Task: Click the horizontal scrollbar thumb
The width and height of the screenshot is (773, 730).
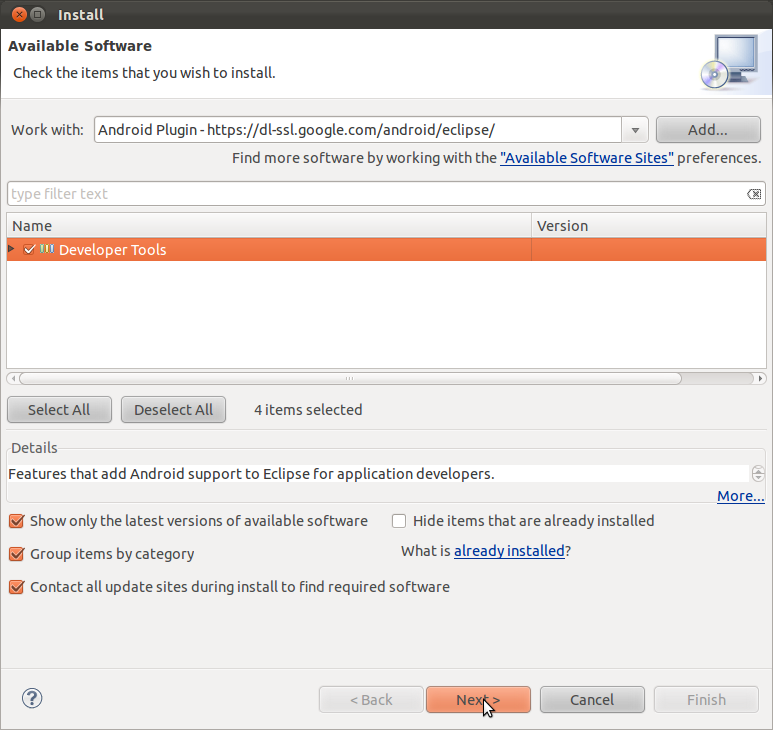Action: pyautogui.click(x=350, y=379)
